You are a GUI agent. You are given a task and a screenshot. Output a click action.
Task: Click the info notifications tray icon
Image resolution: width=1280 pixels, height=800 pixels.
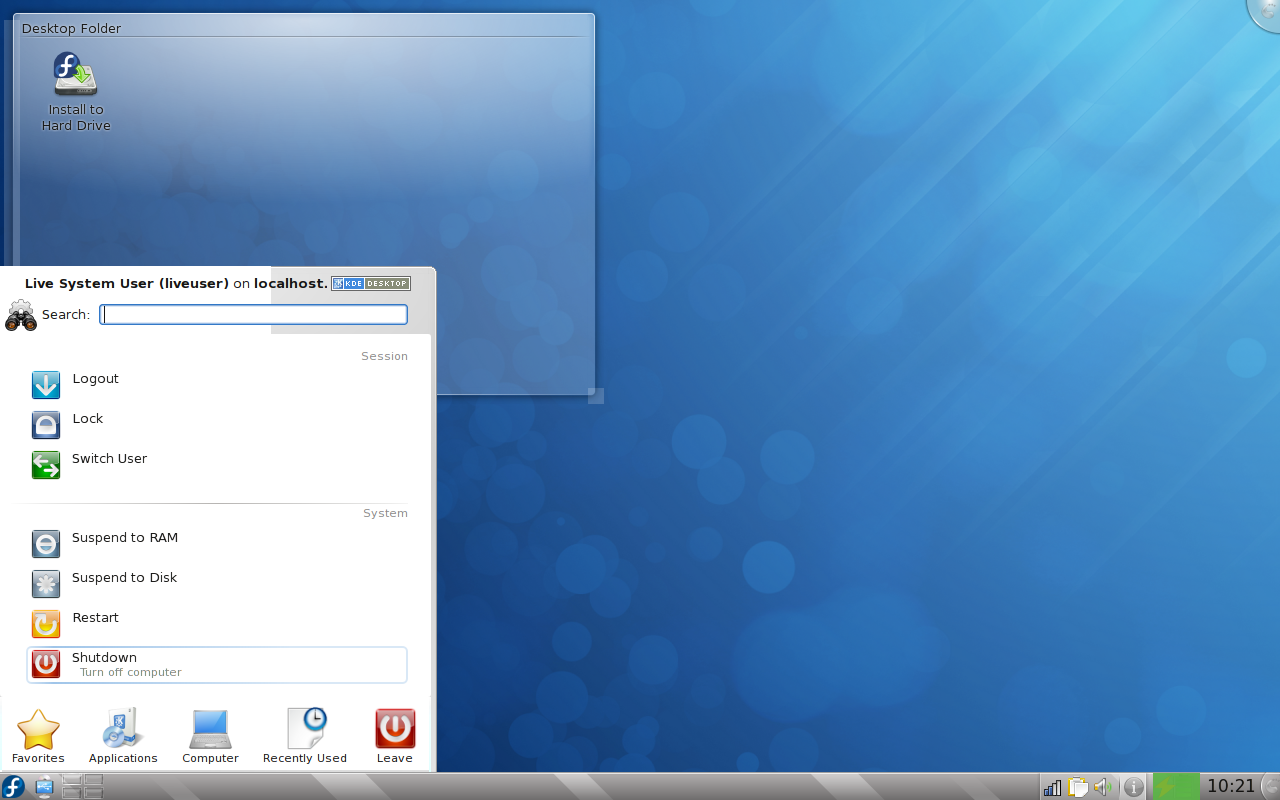click(x=1133, y=787)
